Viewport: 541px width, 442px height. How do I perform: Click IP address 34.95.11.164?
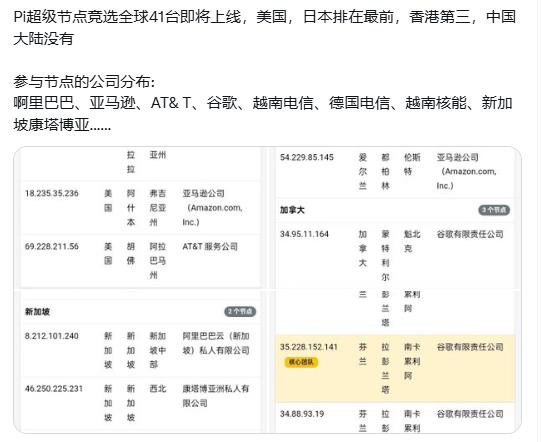304,234
